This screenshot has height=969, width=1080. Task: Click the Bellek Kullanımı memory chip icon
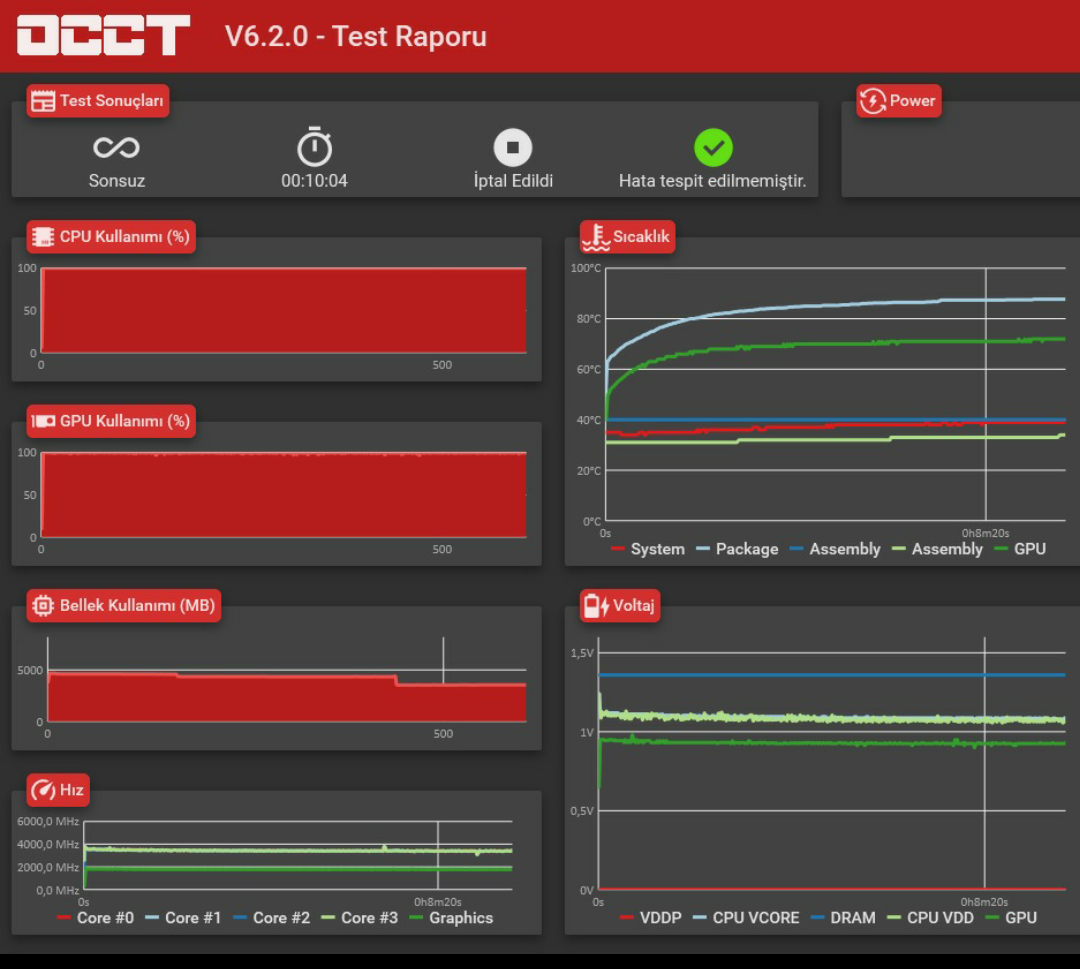[43, 605]
